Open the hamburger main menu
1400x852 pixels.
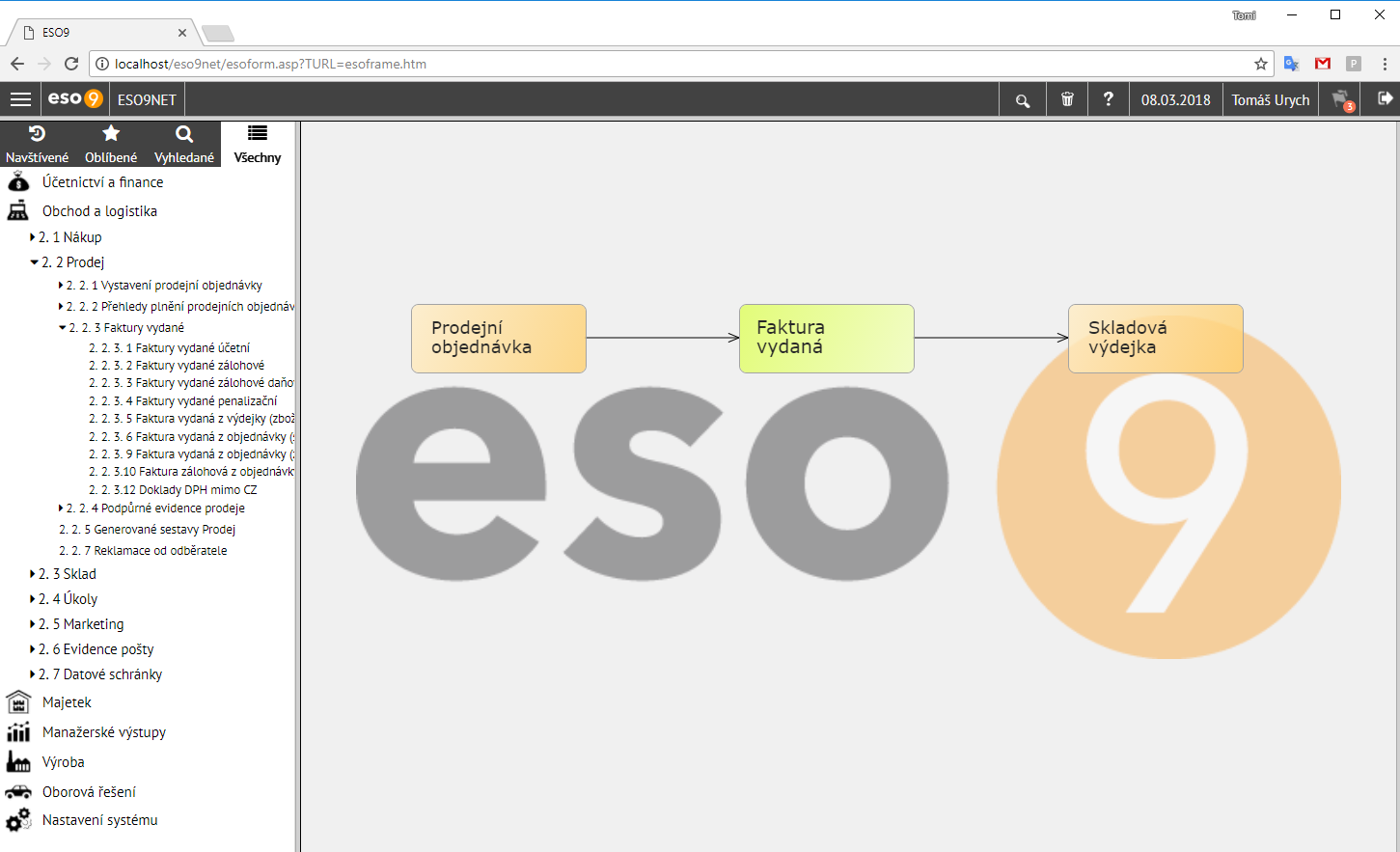point(20,99)
